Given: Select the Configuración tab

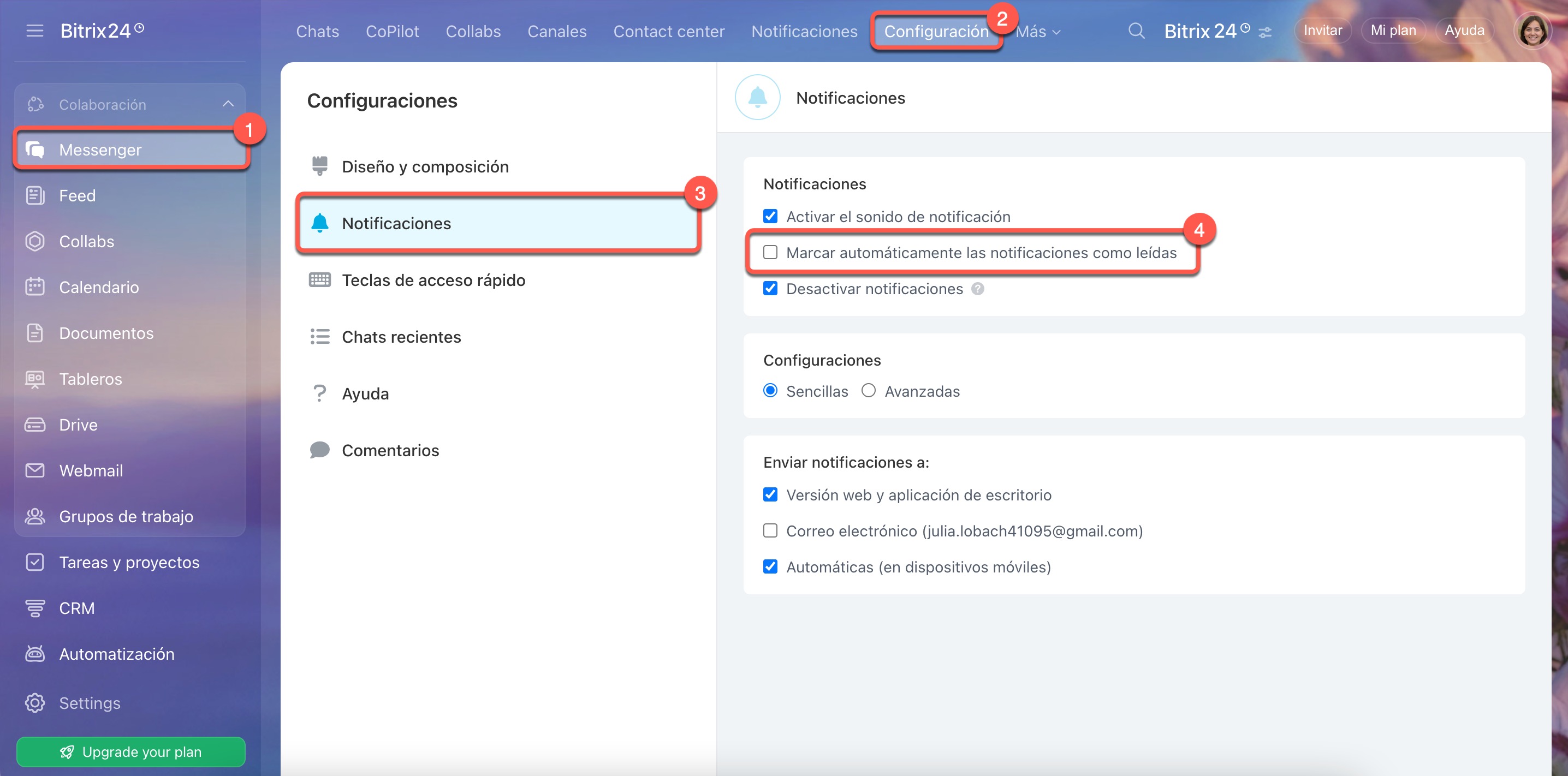Looking at the screenshot, I should click(x=936, y=32).
